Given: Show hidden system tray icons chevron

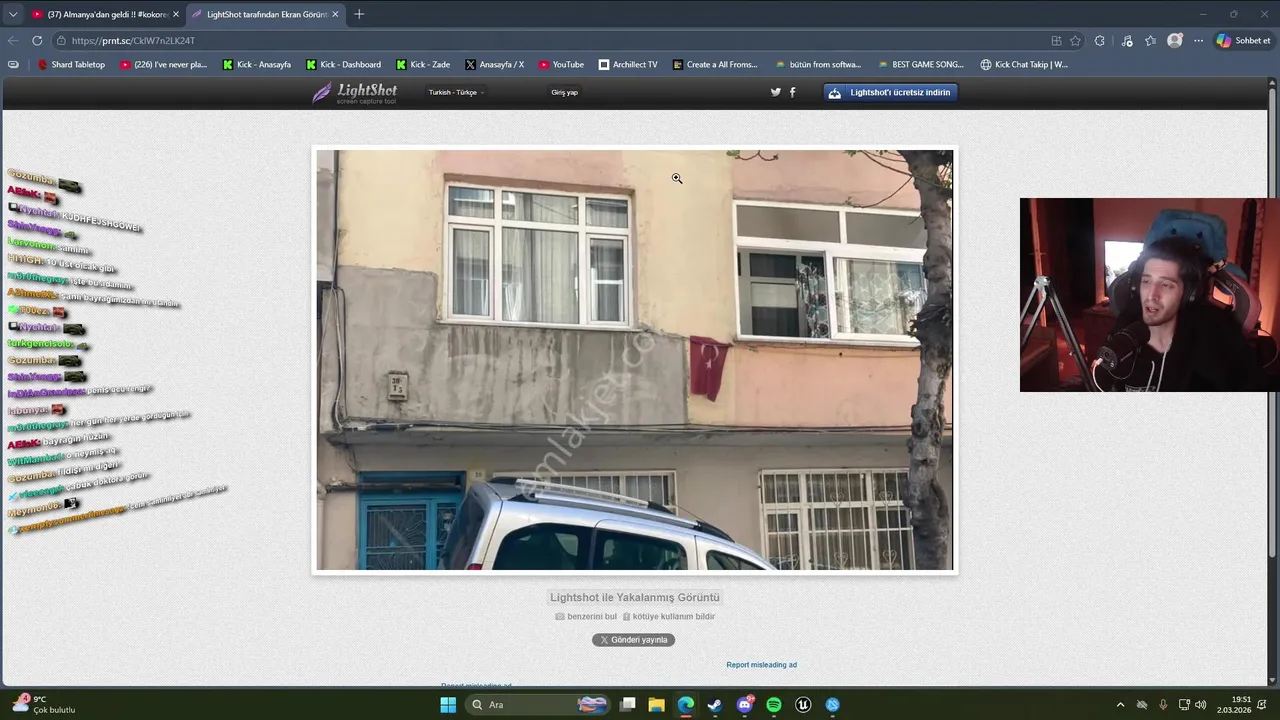Looking at the screenshot, I should point(1120,705).
